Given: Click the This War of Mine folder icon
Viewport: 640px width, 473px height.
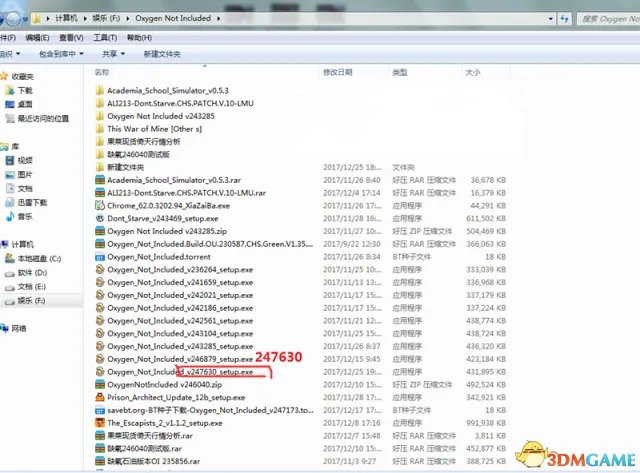Looking at the screenshot, I should 100,129.
